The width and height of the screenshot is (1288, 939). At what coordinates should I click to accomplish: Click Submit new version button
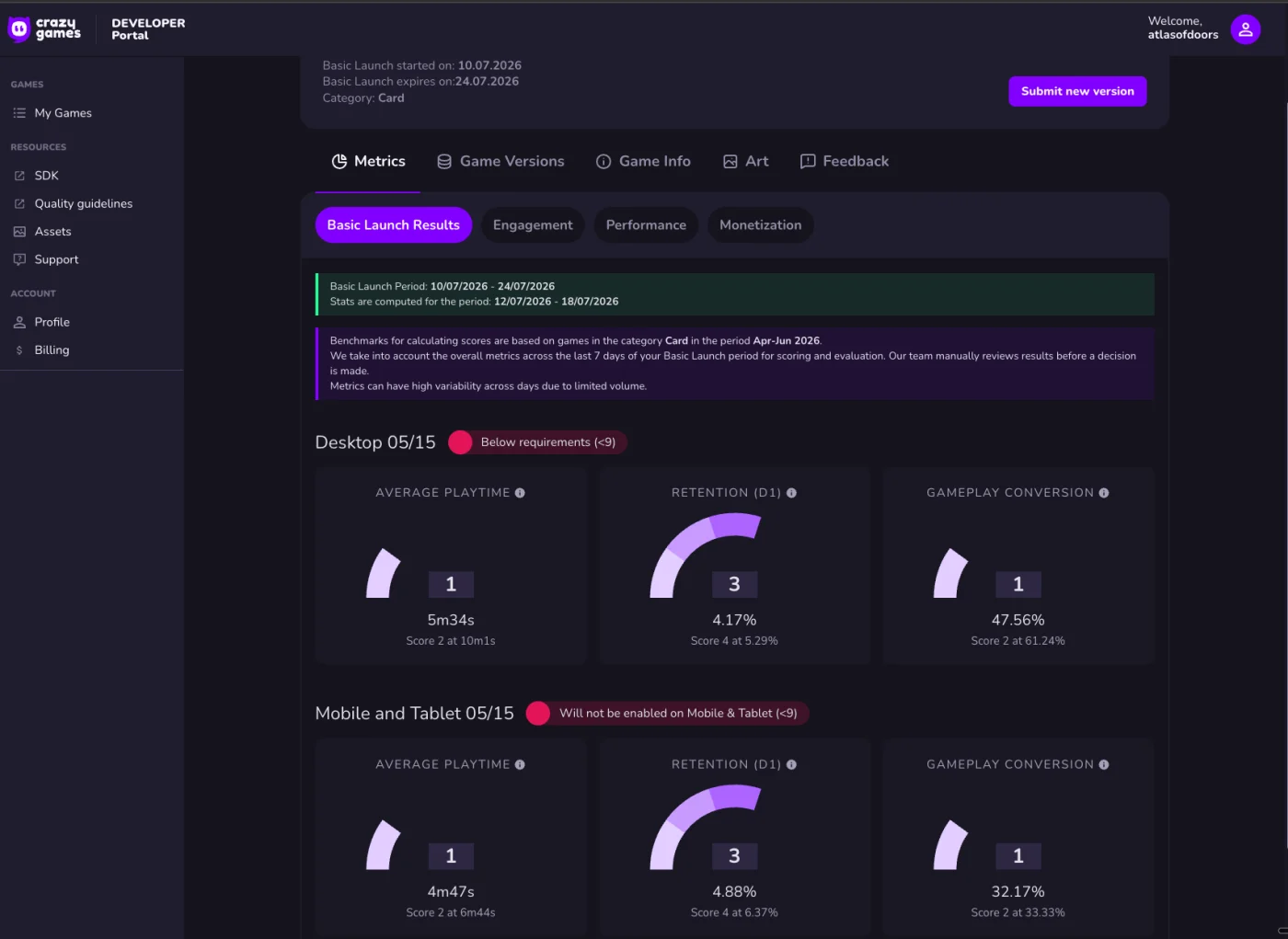pyautogui.click(x=1077, y=91)
